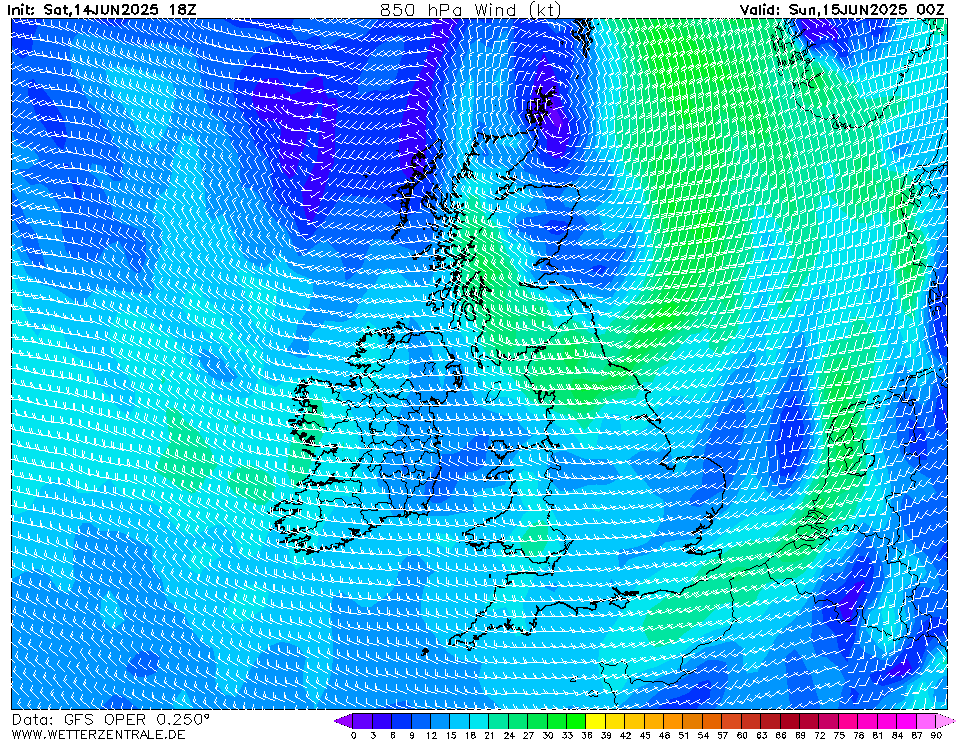
Task: Click the 'Data: GFS OPER 0.250°' label
Action: click(x=111, y=719)
